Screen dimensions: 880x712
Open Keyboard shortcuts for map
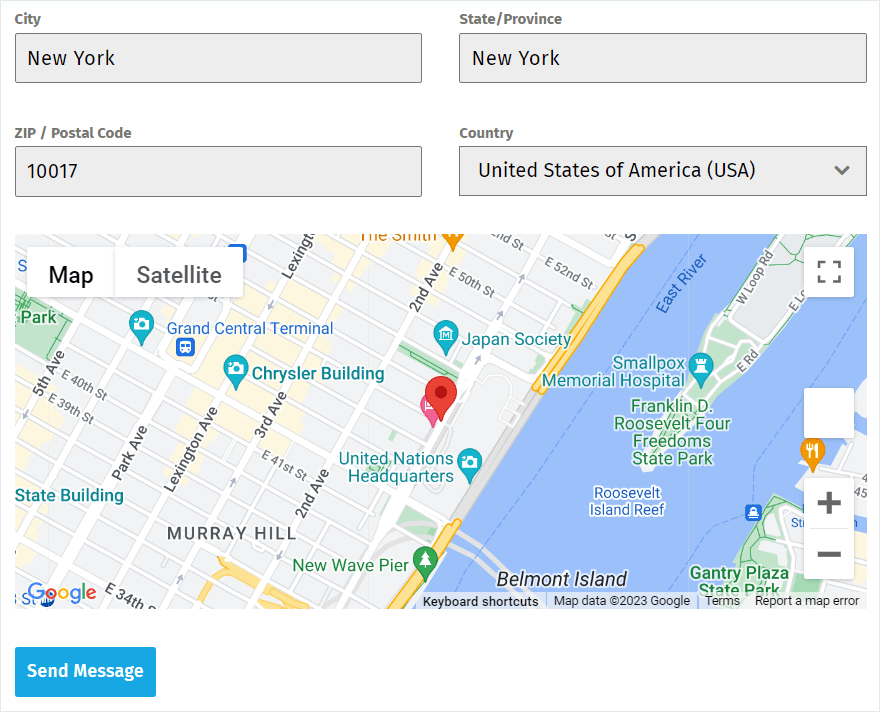480,601
